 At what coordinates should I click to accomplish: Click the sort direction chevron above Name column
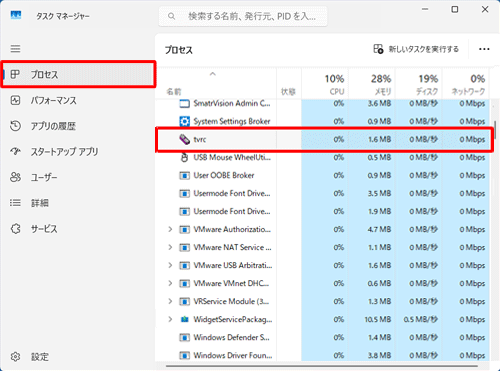[213, 74]
